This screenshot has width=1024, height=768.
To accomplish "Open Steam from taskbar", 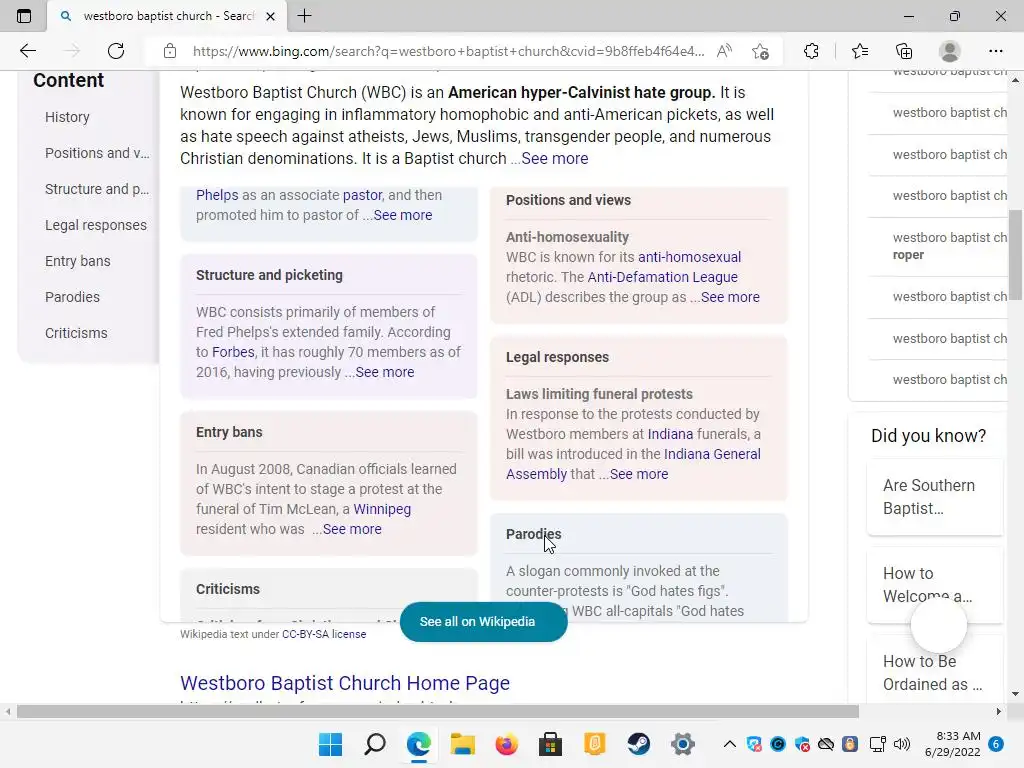I will coord(638,744).
